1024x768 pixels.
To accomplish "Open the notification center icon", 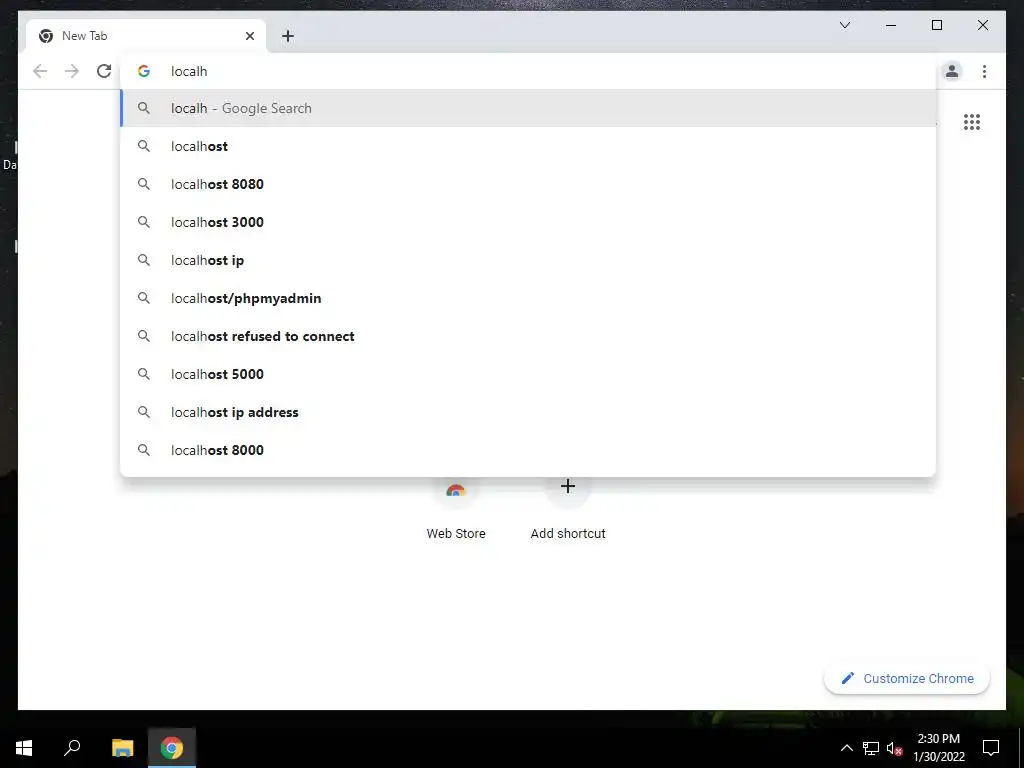I will tap(991, 748).
